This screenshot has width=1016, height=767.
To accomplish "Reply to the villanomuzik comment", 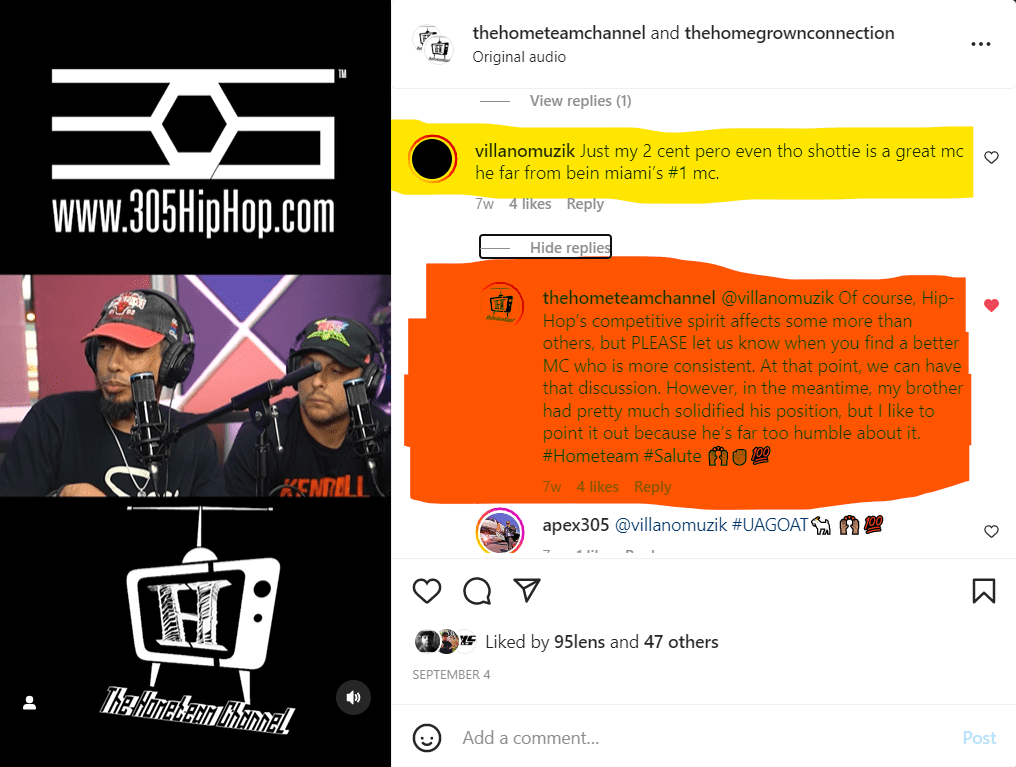I will pos(585,204).
